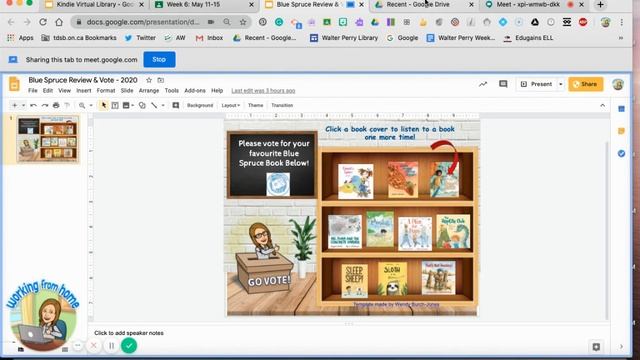Image resolution: width=640 pixels, height=360 pixels.
Task: Open the Last edit was 3 hours ago link
Action: coord(263,91)
